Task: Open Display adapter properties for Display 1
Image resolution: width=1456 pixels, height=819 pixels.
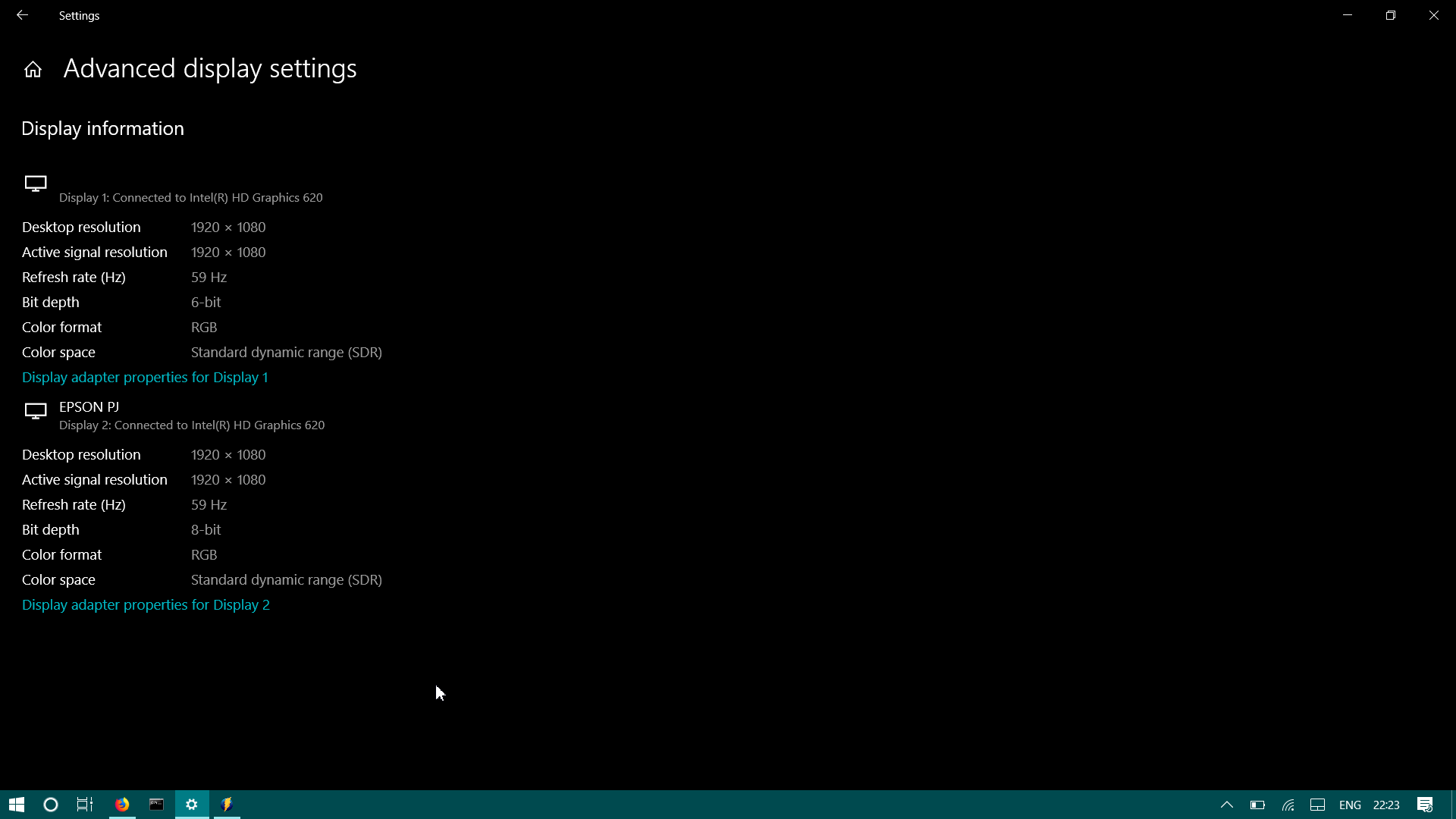Action: (145, 377)
